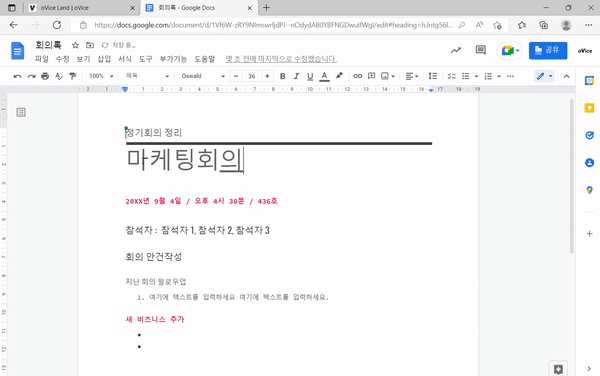
Task: Click the highlight color pen icon
Action: 339,76
